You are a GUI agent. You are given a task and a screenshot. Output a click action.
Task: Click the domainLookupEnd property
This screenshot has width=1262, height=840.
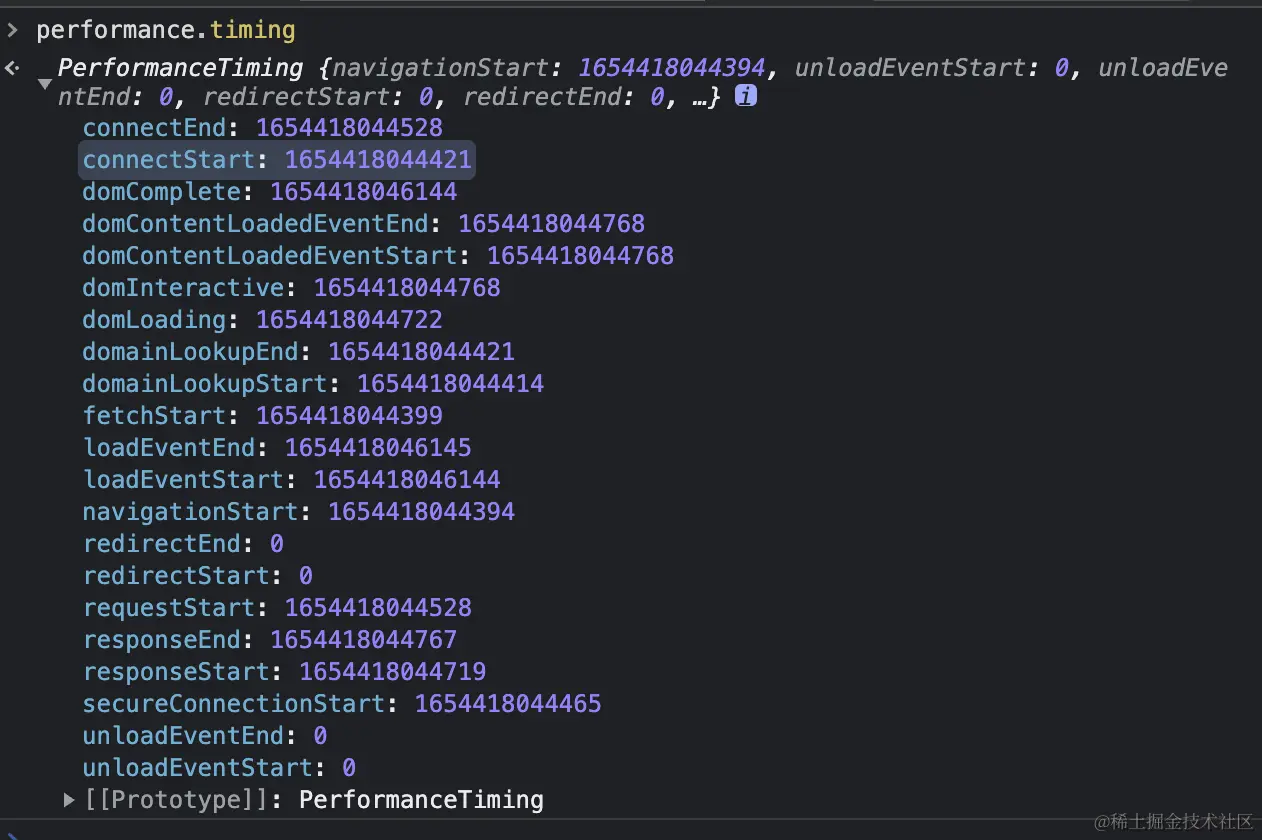coord(299,352)
